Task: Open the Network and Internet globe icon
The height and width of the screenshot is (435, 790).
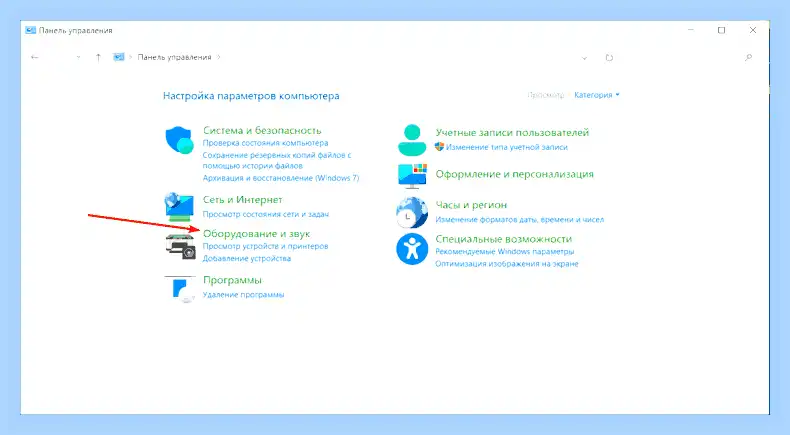Action: click(179, 207)
